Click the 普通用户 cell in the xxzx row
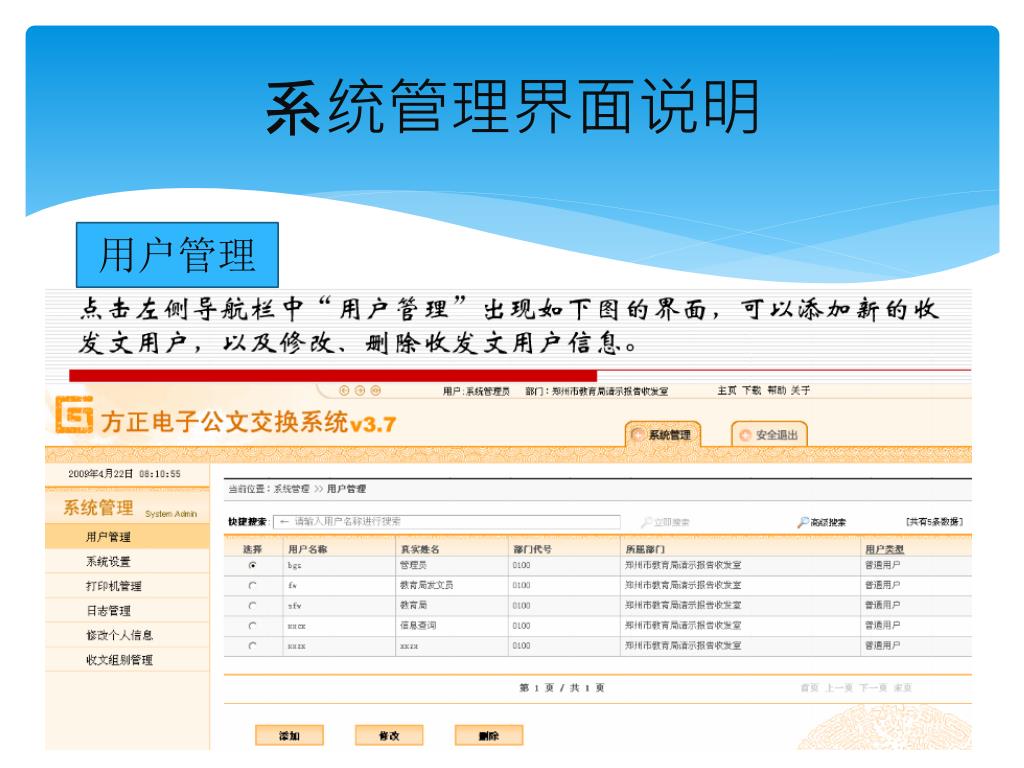 (882, 645)
